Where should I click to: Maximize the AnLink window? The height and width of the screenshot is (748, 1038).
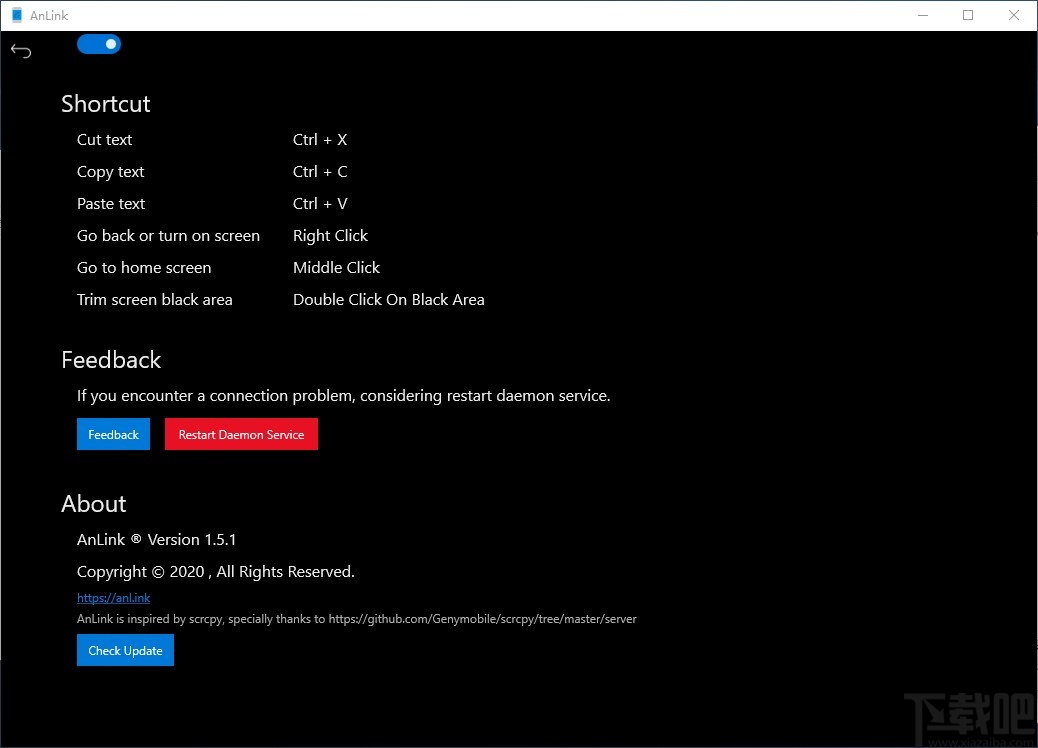(968, 15)
